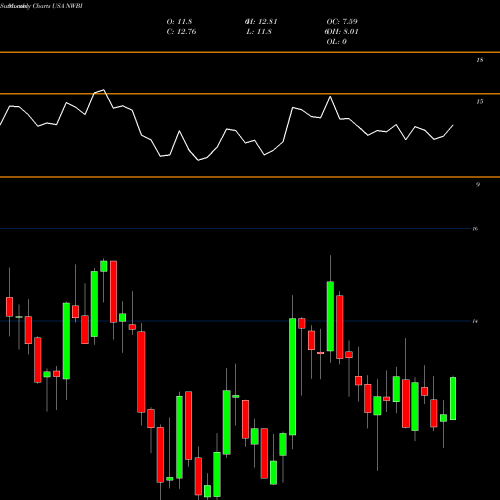Select the close value 'C: 12.76'
Screen dimensions: 500x500
(x=181, y=32)
